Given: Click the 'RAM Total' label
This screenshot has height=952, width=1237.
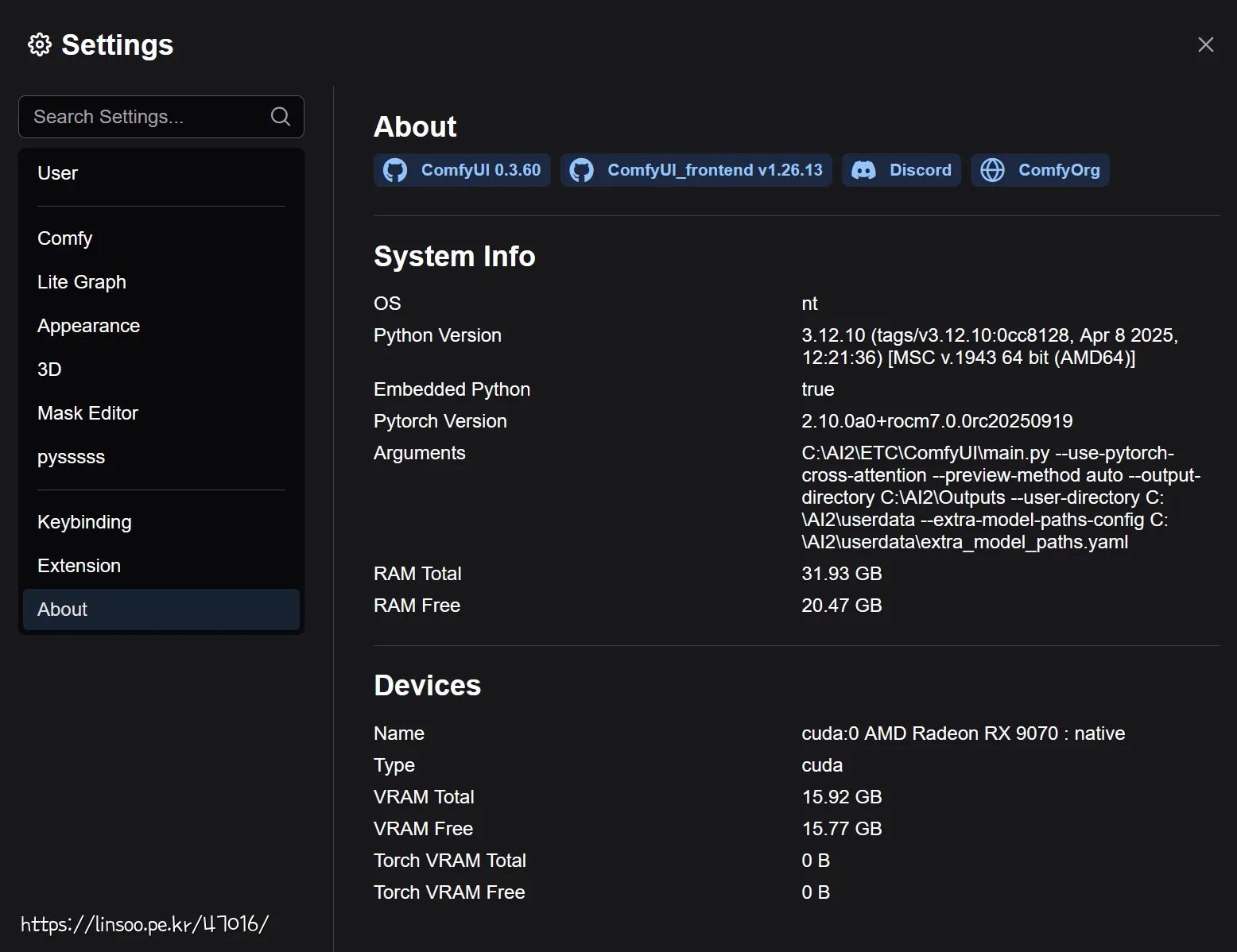Looking at the screenshot, I should click(x=417, y=574).
